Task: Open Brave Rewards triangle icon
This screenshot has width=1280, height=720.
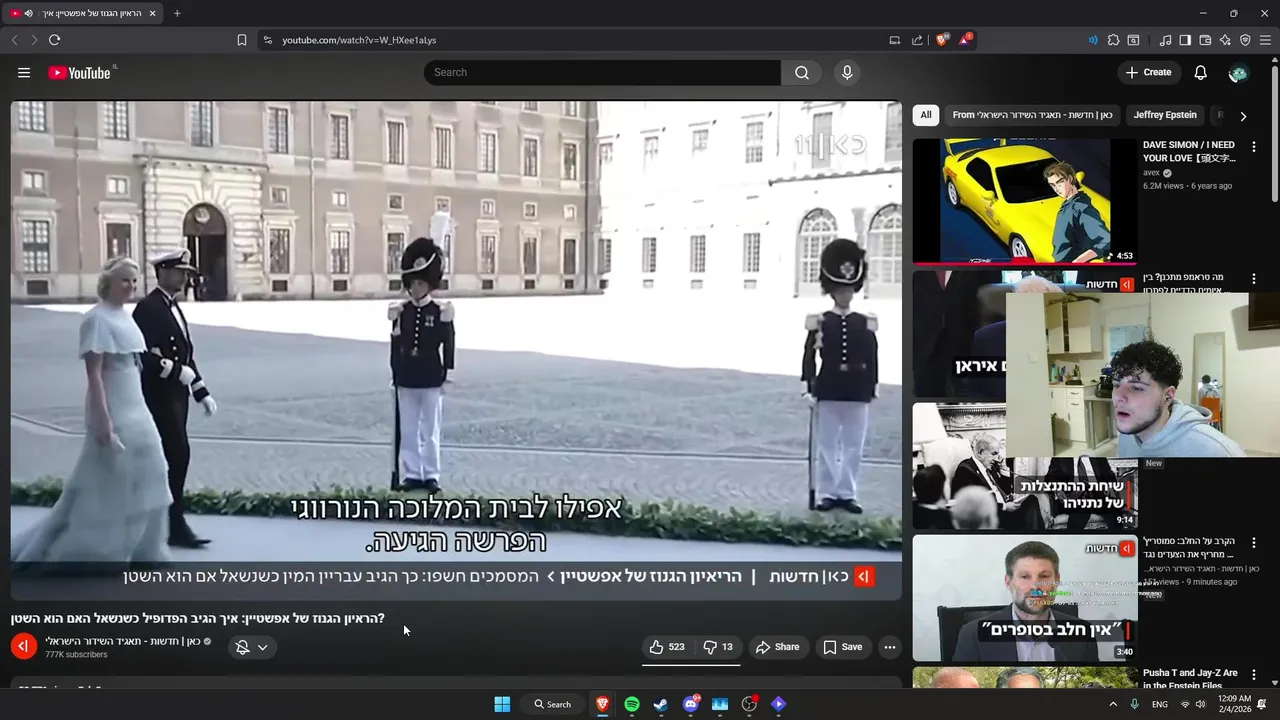Action: [x=965, y=40]
